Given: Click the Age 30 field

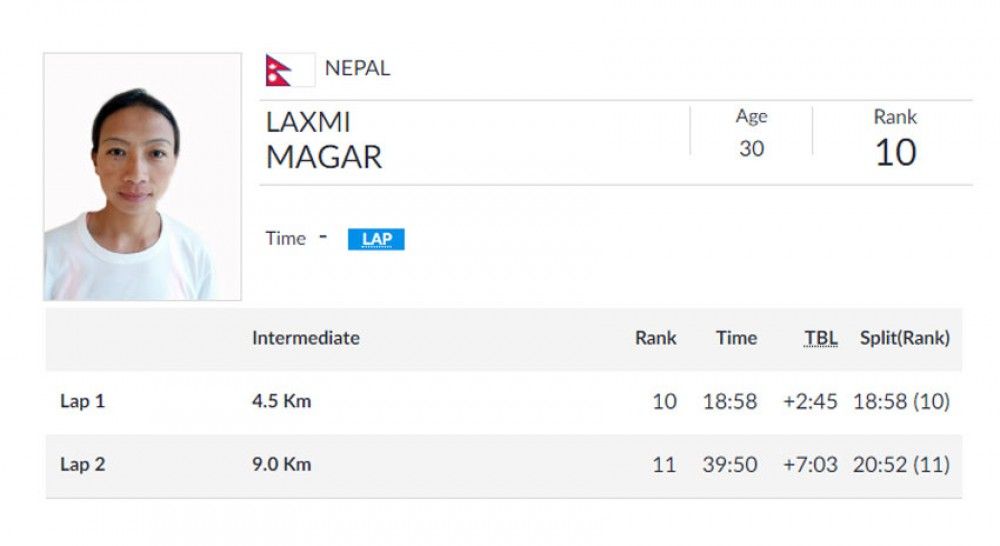Looking at the screenshot, I should click(751, 149).
